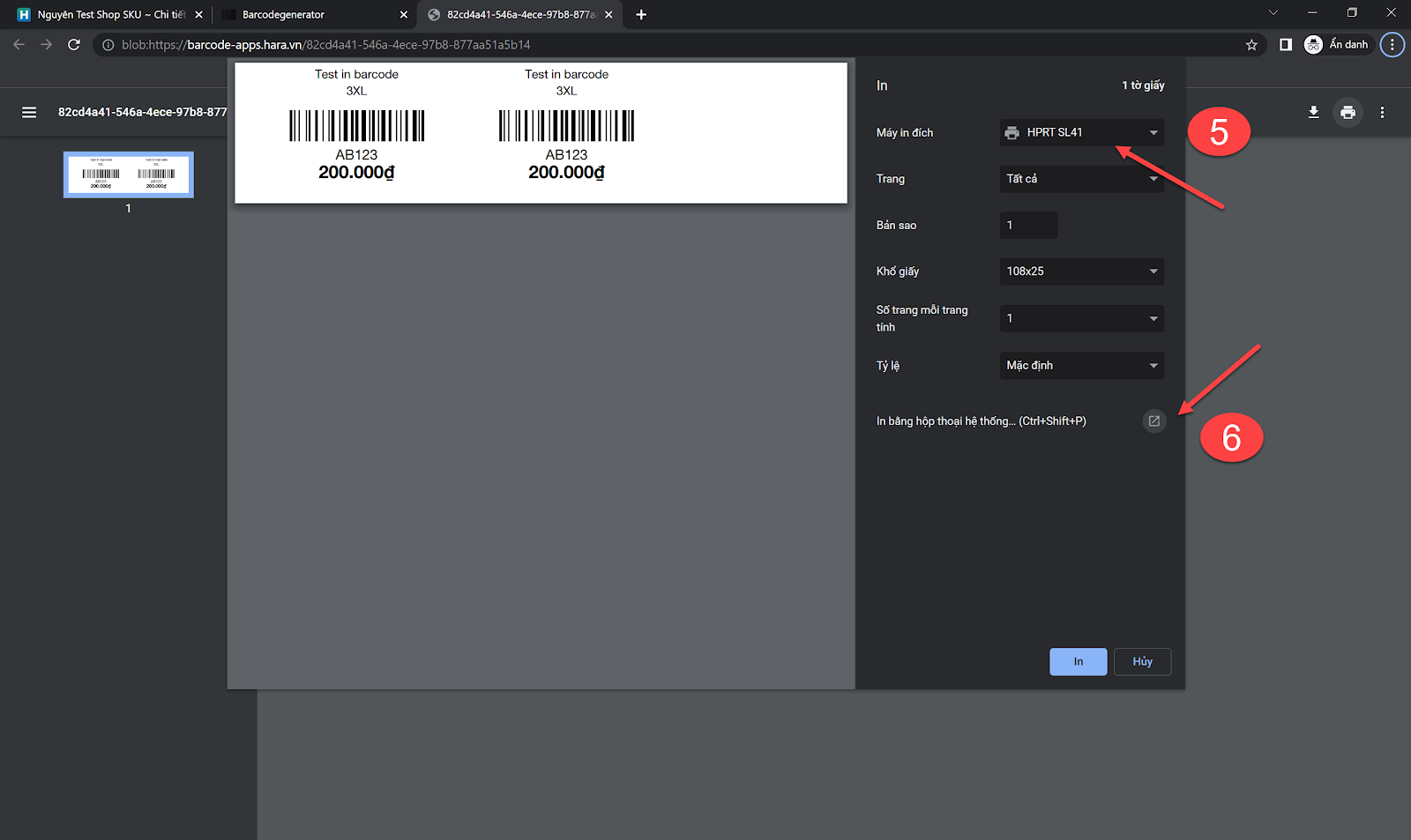Open system print dialog external link icon

(x=1153, y=421)
